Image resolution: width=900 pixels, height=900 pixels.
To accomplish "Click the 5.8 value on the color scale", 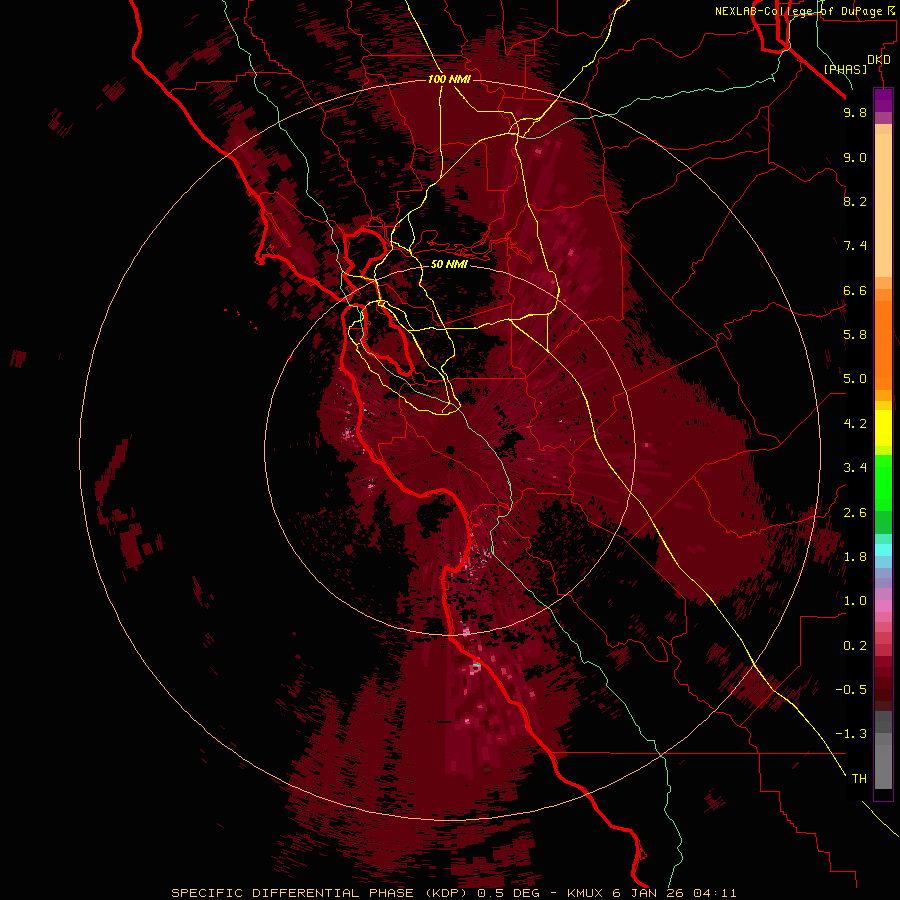I will tap(855, 335).
